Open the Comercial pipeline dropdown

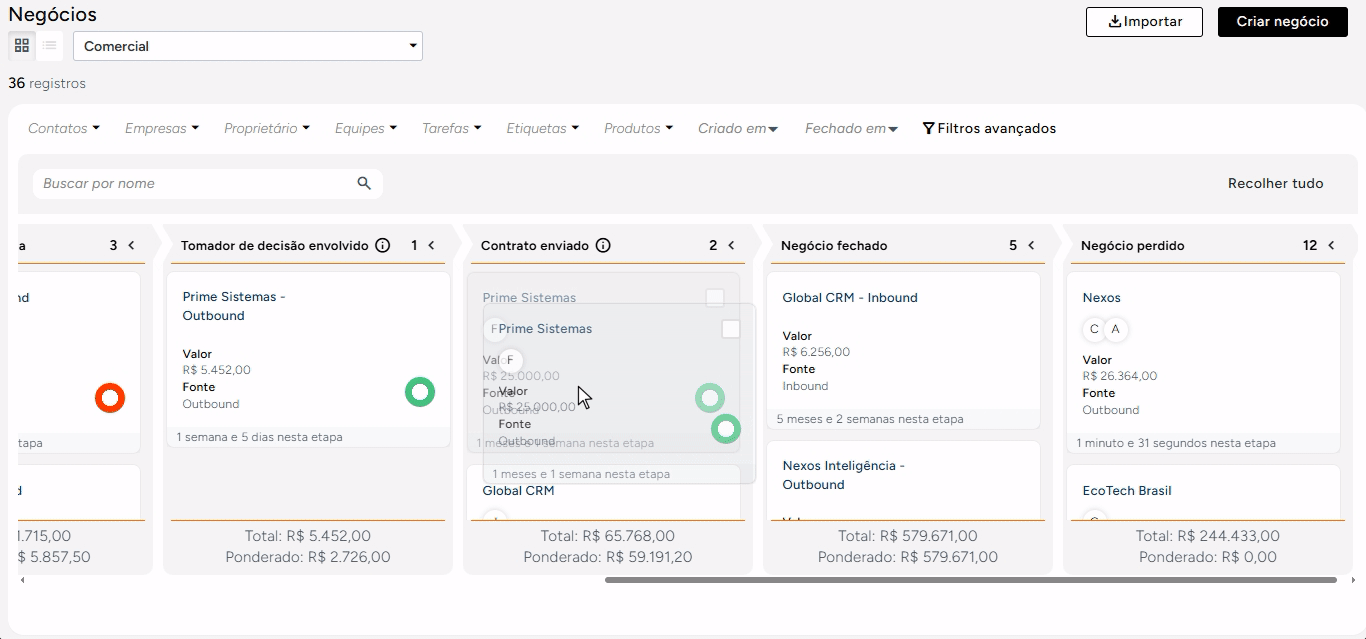(248, 46)
